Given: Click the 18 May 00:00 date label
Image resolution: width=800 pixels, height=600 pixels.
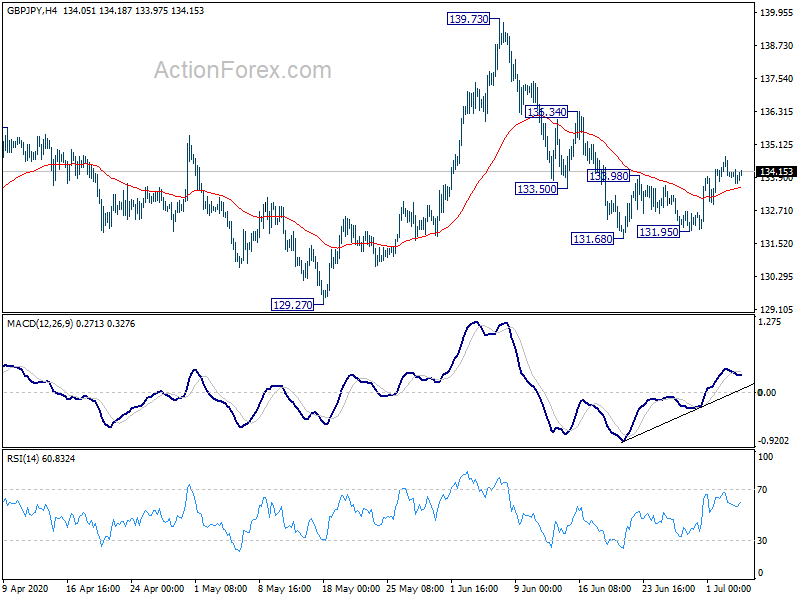Looking at the screenshot, I should [351, 589].
